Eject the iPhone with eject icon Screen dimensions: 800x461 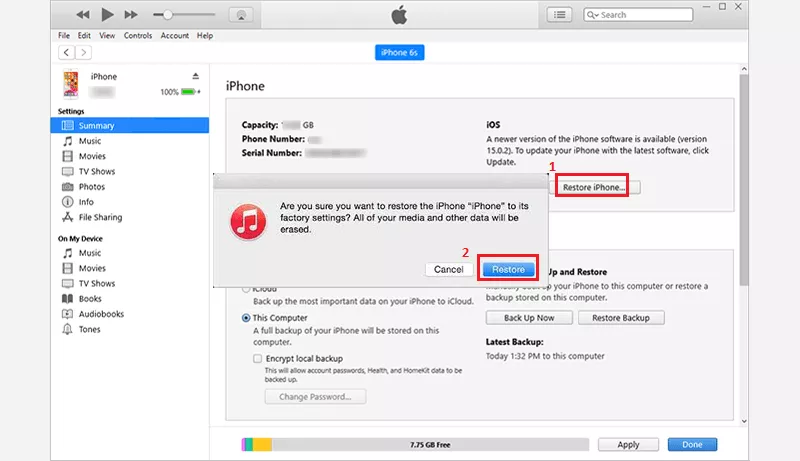[x=195, y=76]
